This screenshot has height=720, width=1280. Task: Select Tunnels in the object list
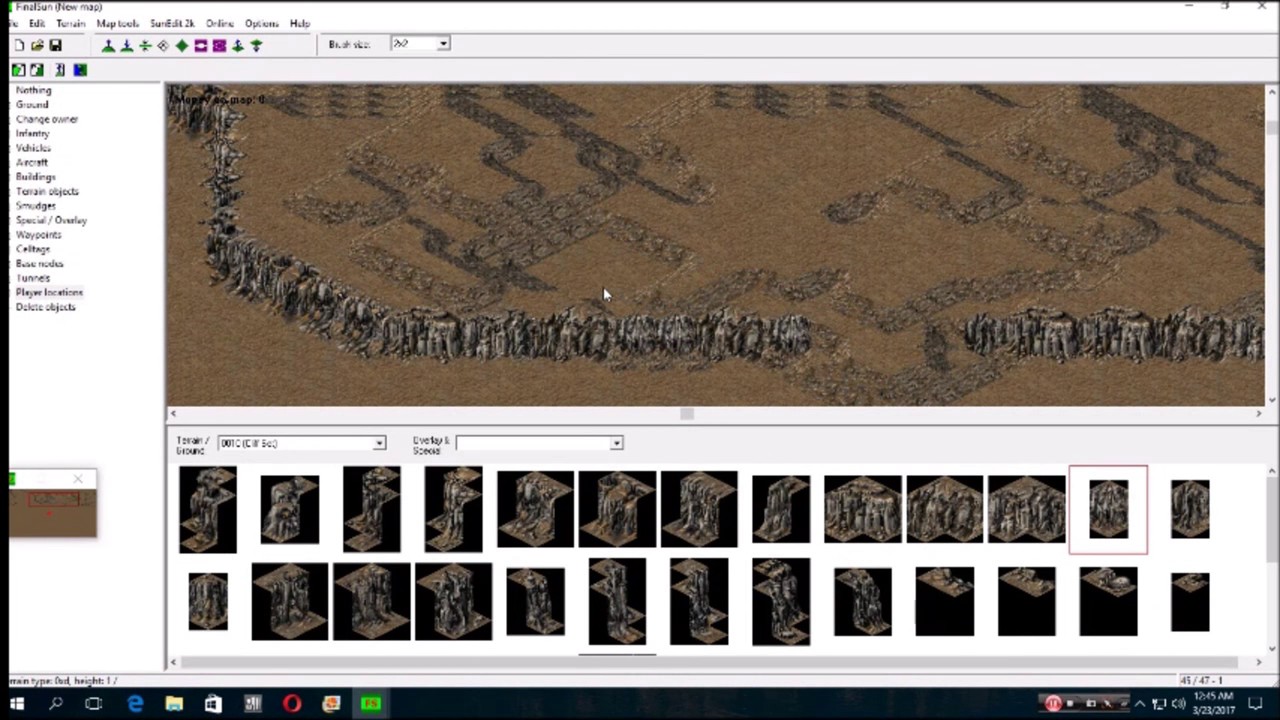coord(32,278)
